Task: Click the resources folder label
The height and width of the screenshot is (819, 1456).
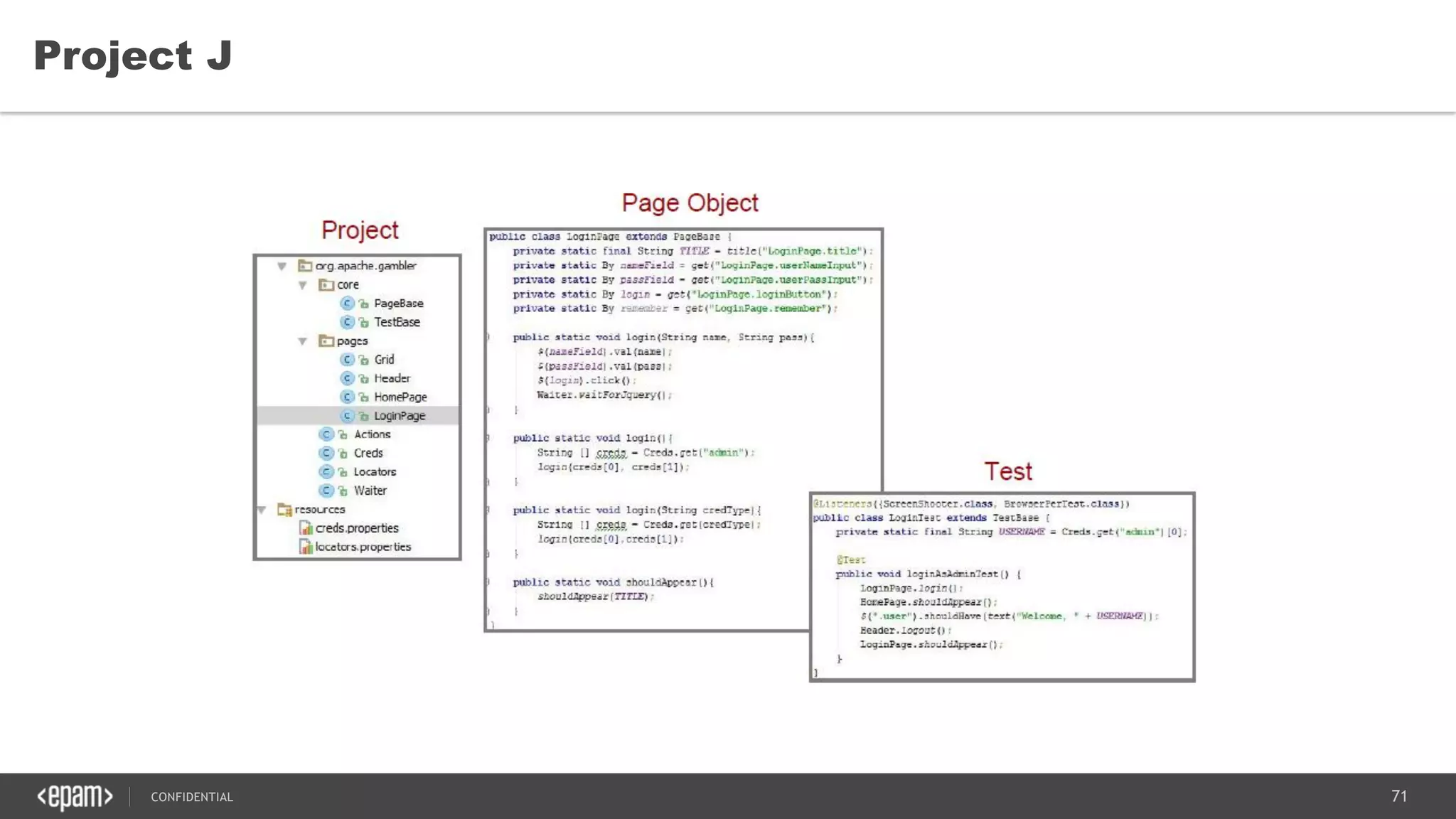Action: click(x=320, y=510)
